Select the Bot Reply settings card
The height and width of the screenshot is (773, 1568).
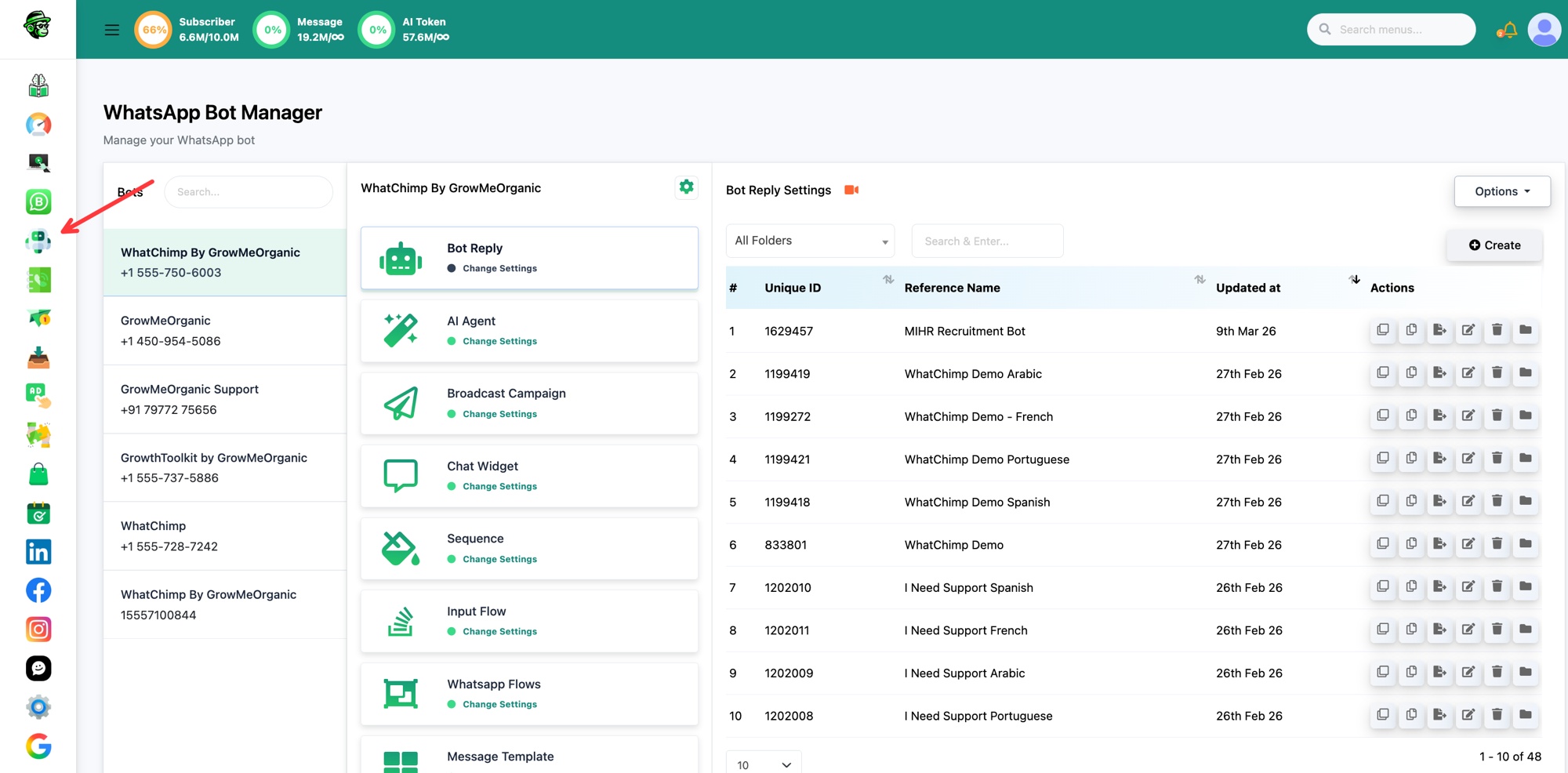click(529, 258)
